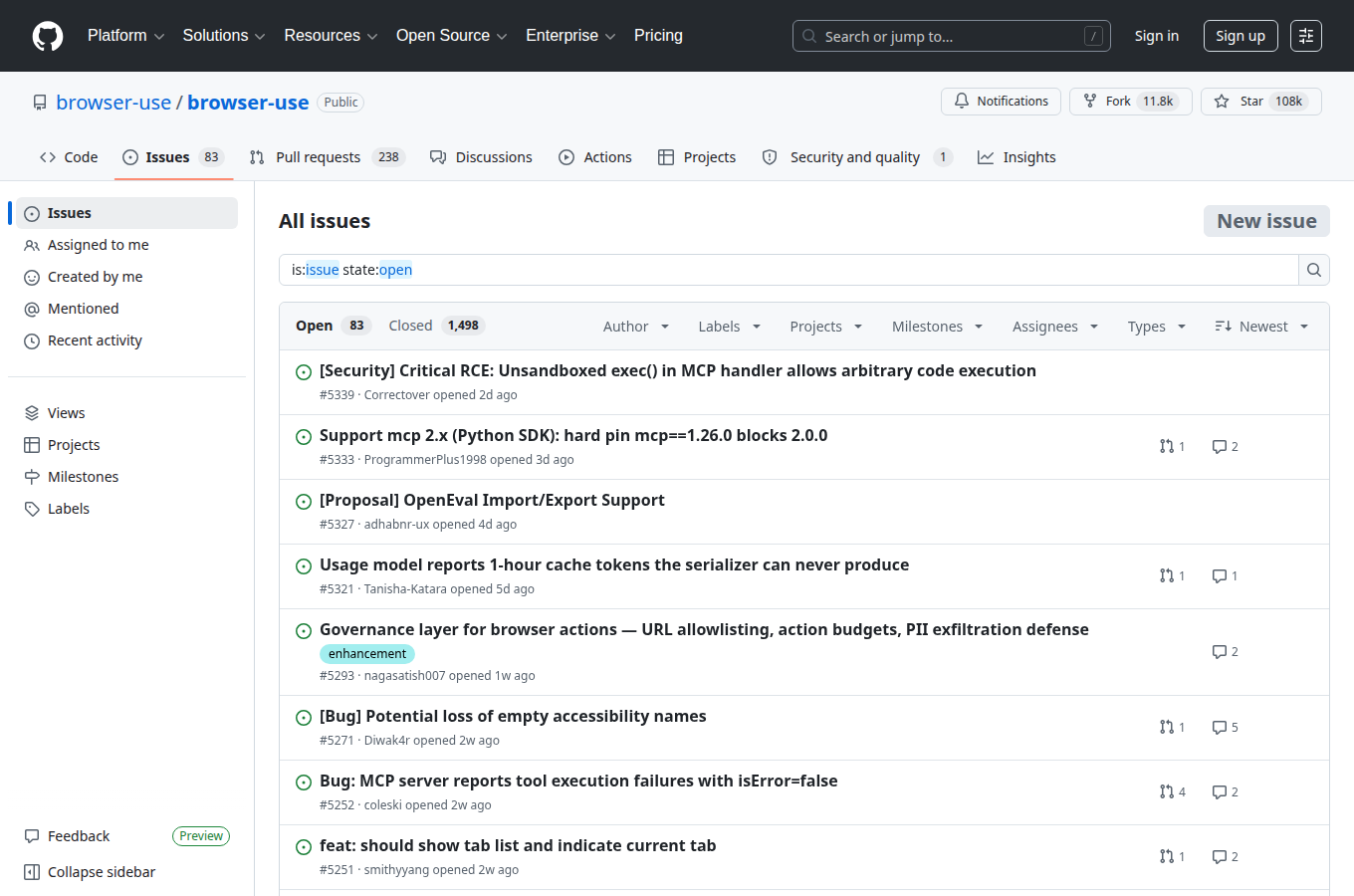Viewport: 1354px width, 896px height.
Task: Switch to the Code tab
Action: (69, 157)
